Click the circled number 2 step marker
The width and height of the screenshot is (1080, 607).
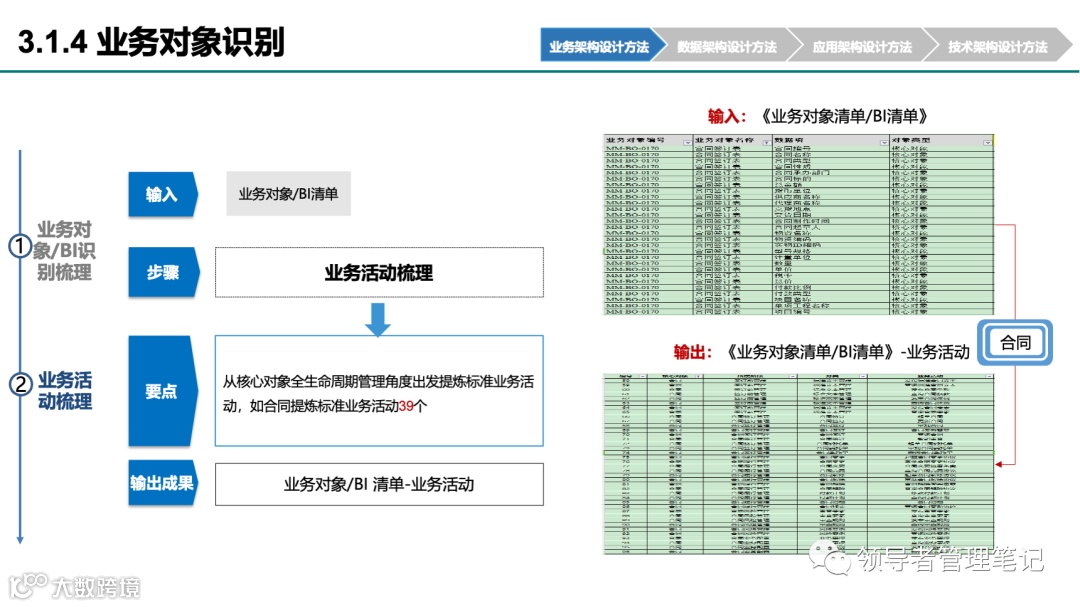point(20,384)
